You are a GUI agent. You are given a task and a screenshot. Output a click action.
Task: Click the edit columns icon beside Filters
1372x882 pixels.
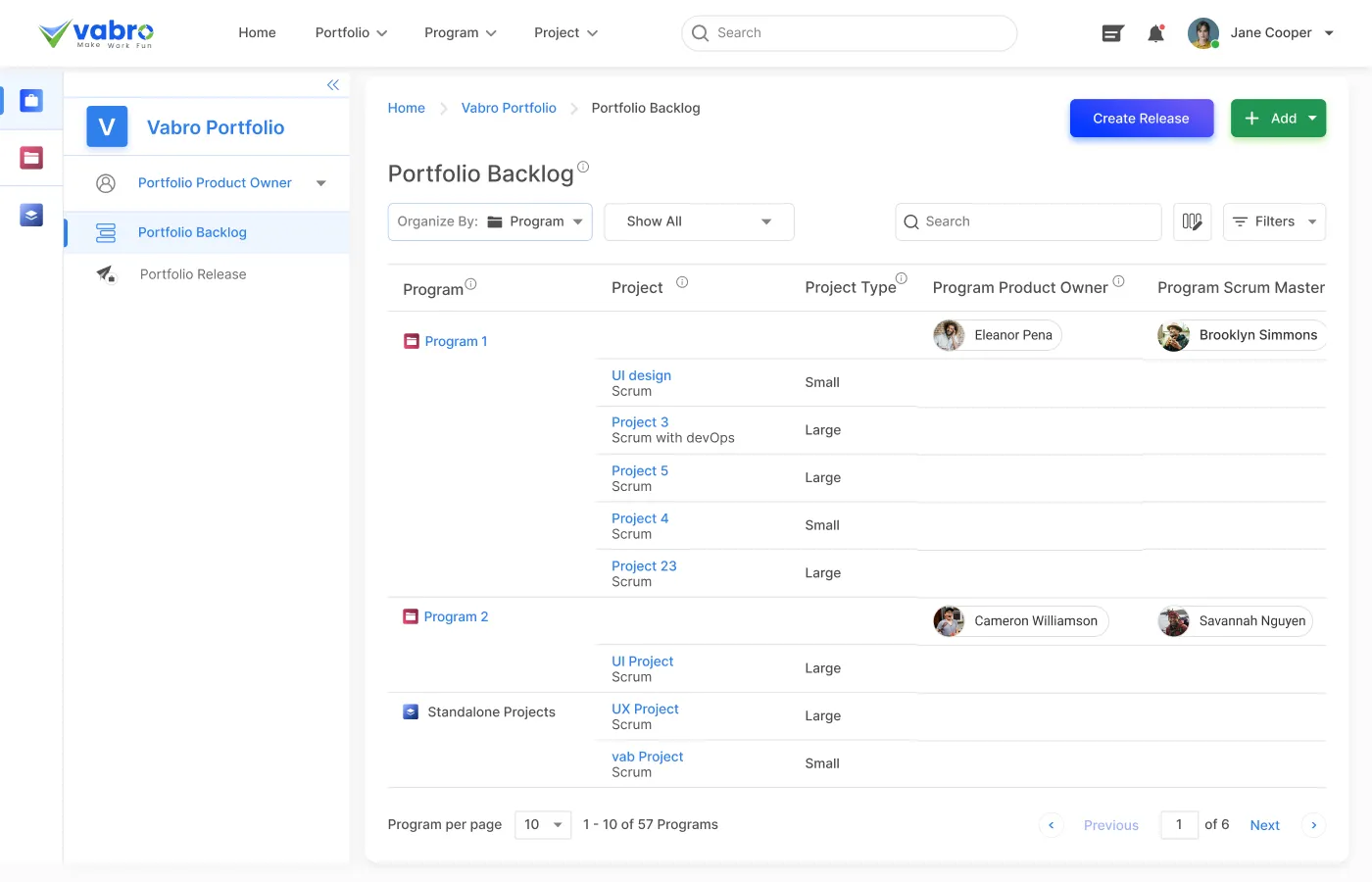click(x=1192, y=221)
